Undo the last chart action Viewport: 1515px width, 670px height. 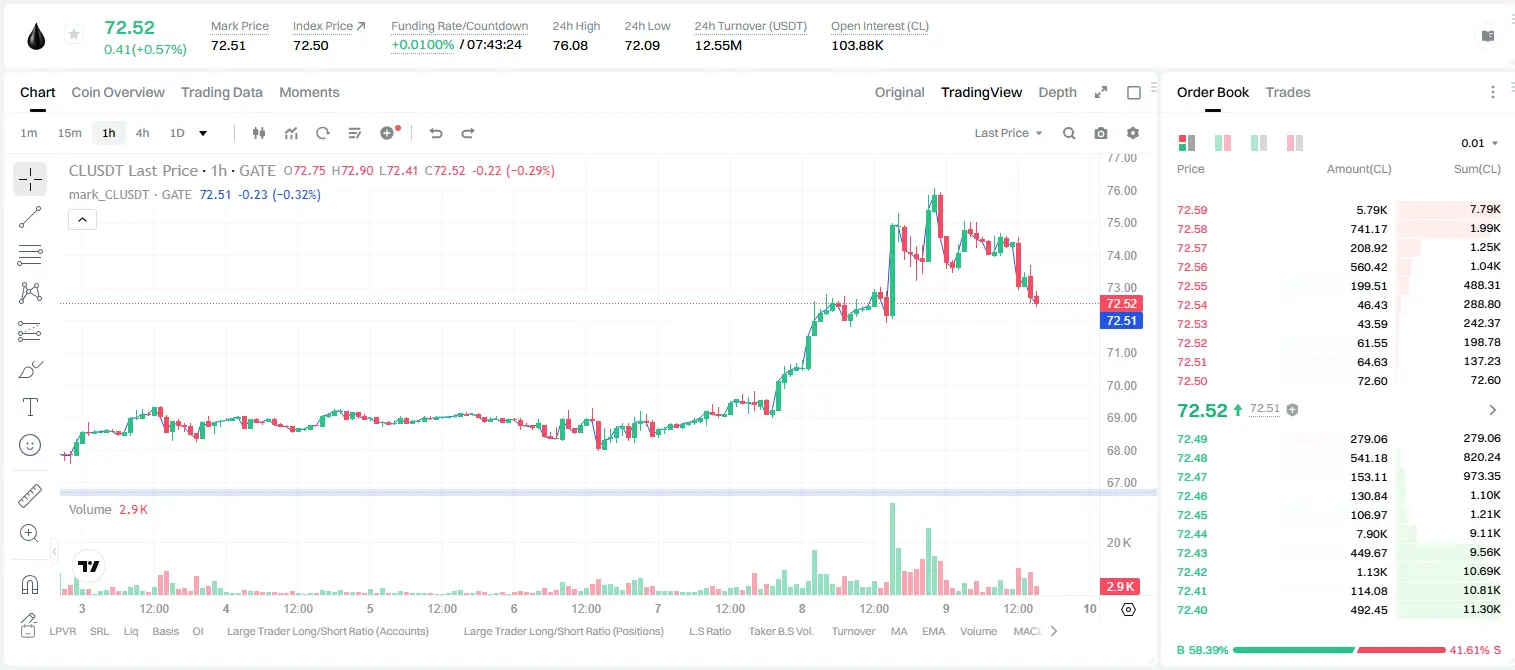[x=436, y=133]
